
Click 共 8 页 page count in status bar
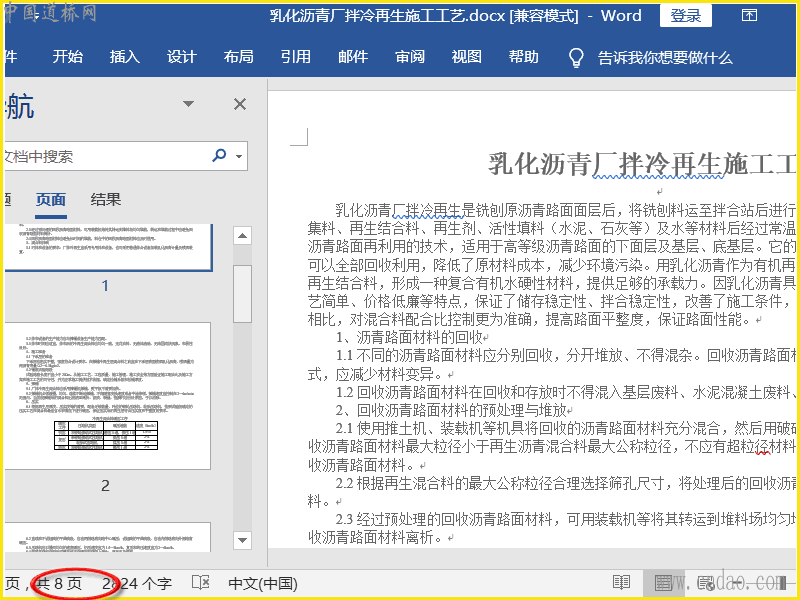(59, 584)
